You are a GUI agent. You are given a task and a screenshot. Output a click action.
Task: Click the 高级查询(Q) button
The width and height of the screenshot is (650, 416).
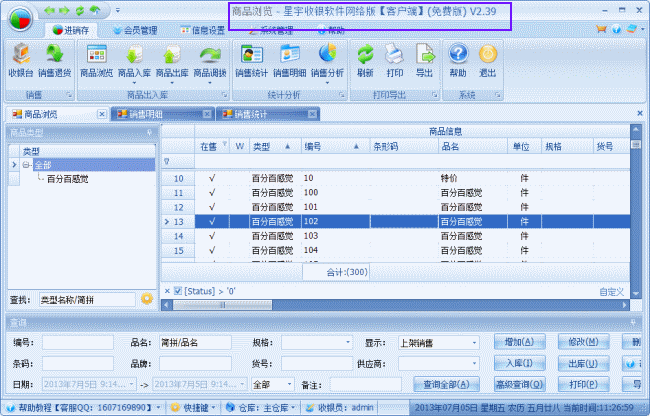click(519, 385)
